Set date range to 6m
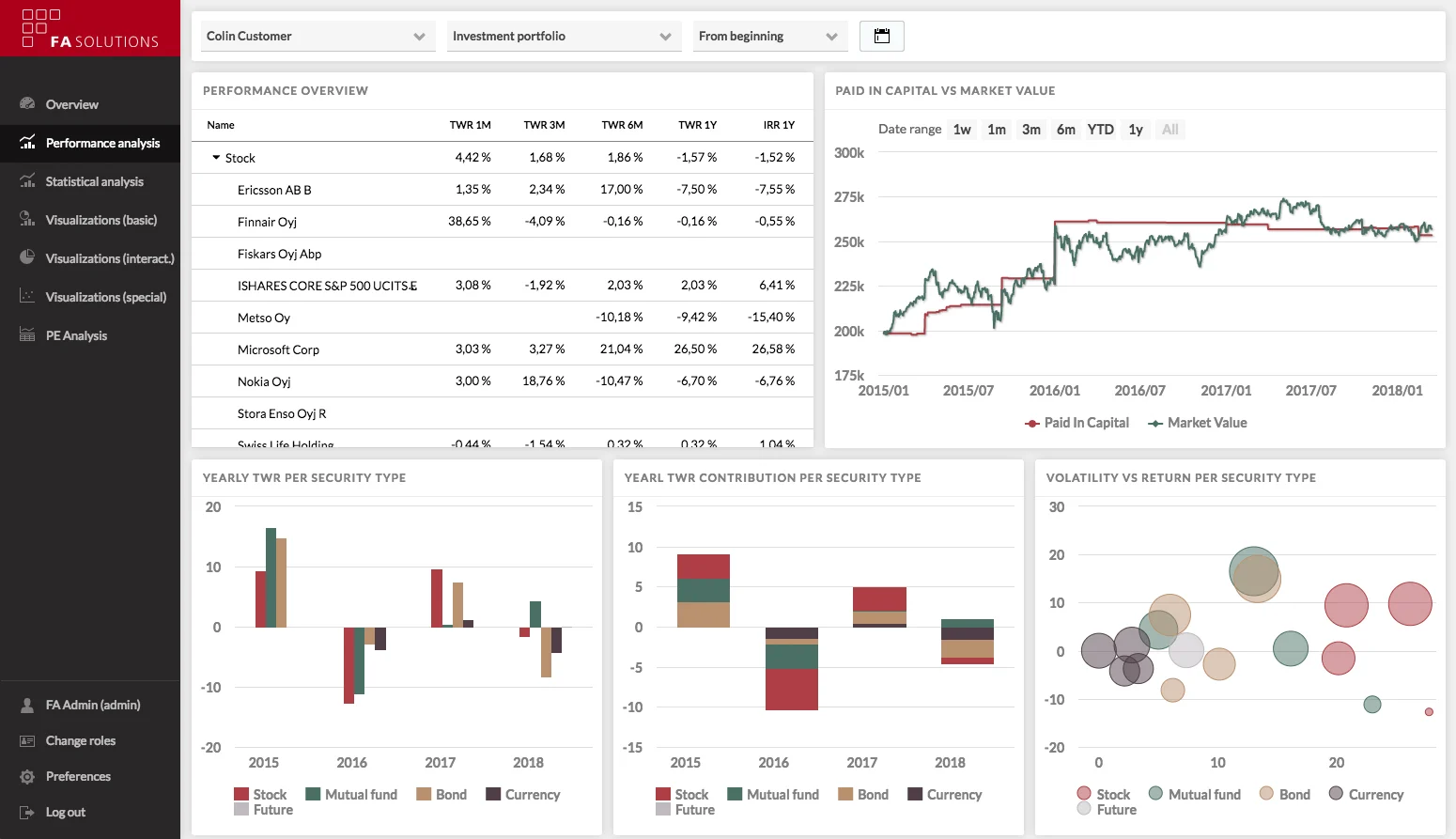Image resolution: width=1456 pixels, height=839 pixels. (1065, 130)
